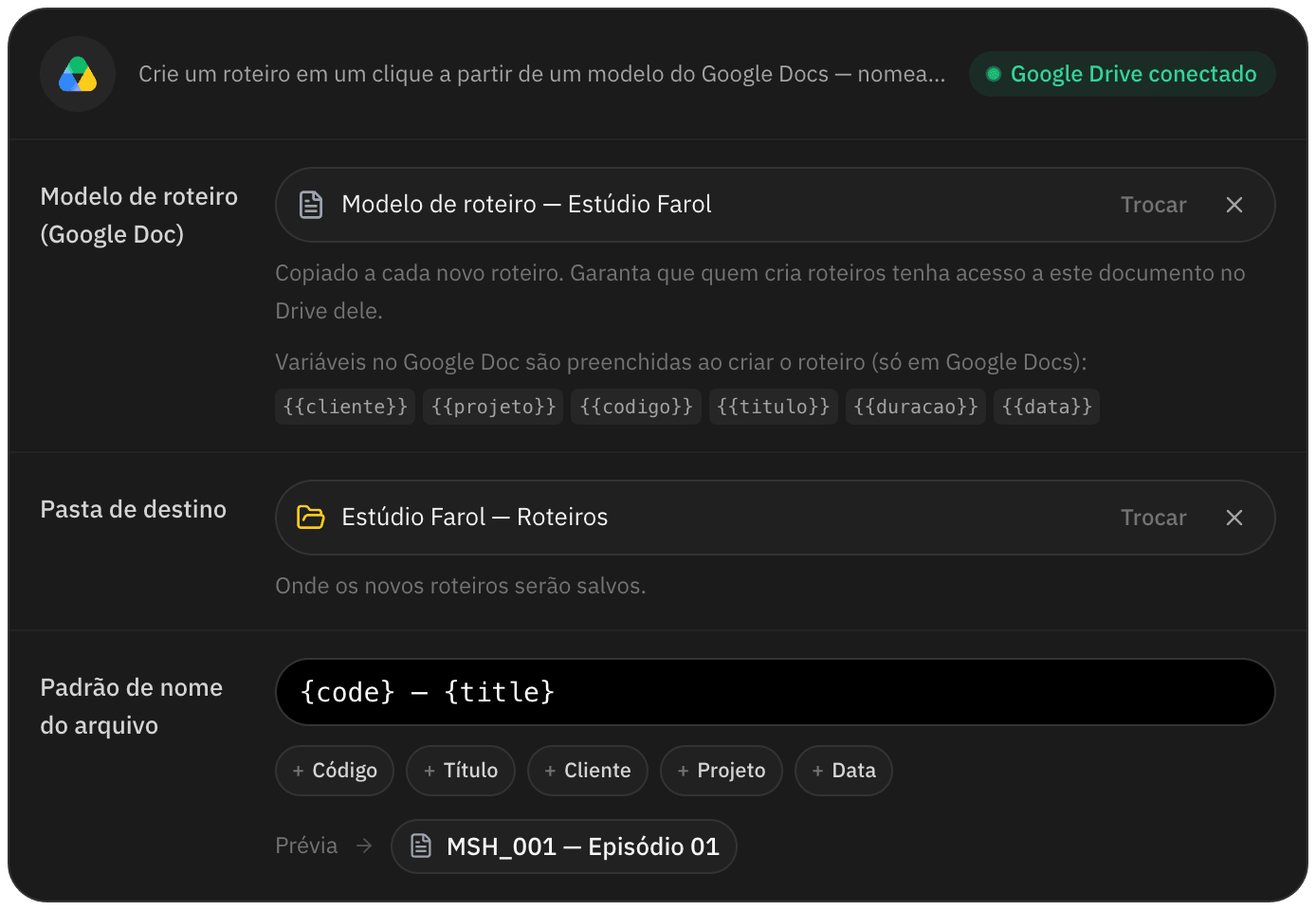The image size is (1316, 910).
Task: Click the Estúdio Farol — Roteiros folder name
Action: click(475, 518)
